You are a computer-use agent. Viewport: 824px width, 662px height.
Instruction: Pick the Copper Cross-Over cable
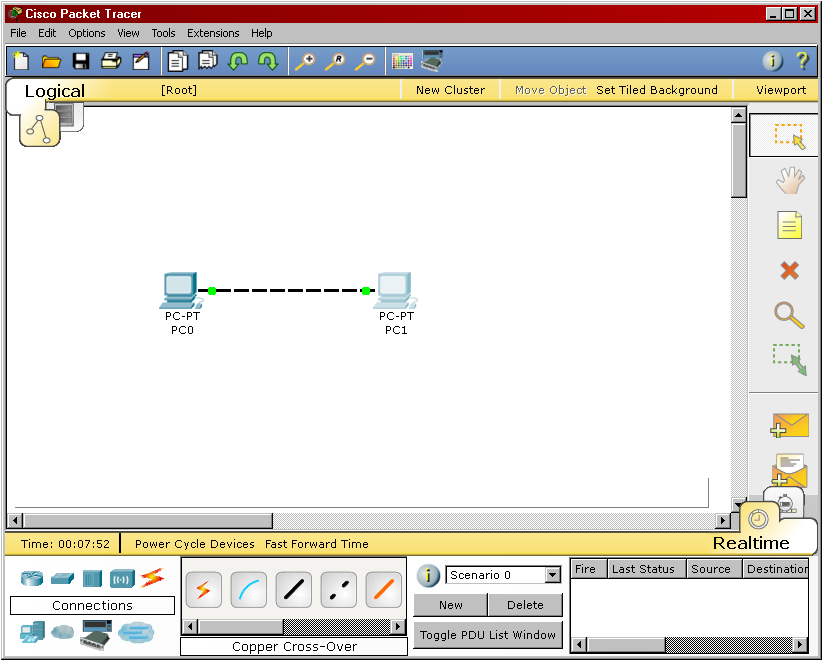[x=338, y=590]
